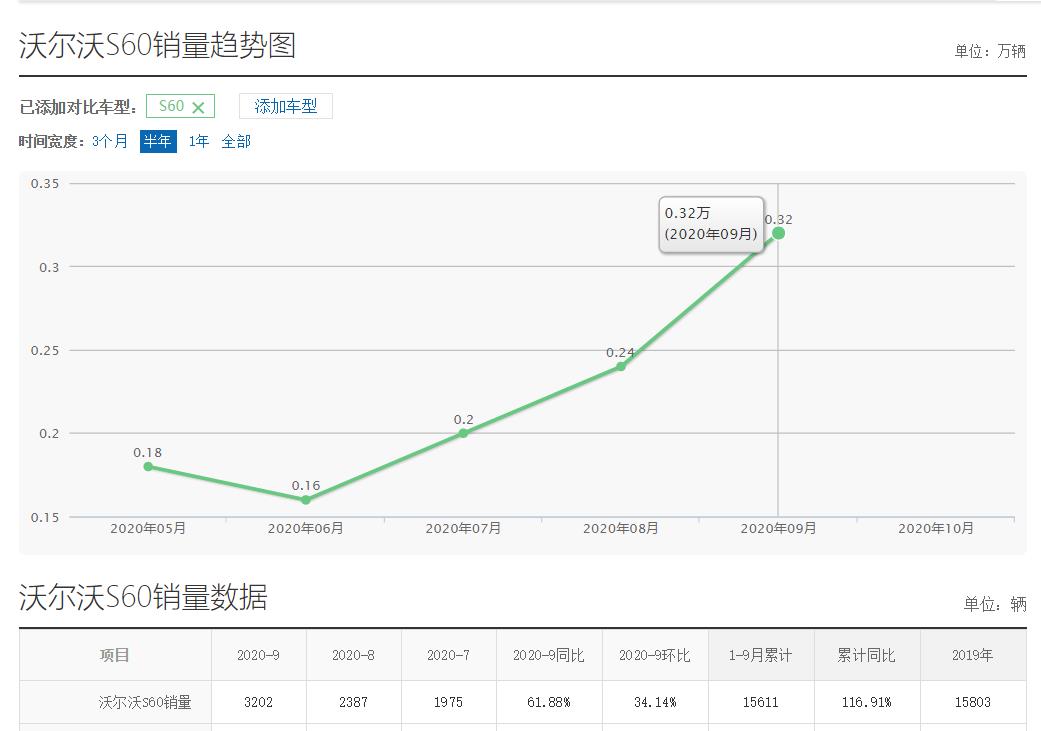1041x731 pixels.
Task: Click the 2020年08月 data point (0.24)
Action: click(621, 366)
